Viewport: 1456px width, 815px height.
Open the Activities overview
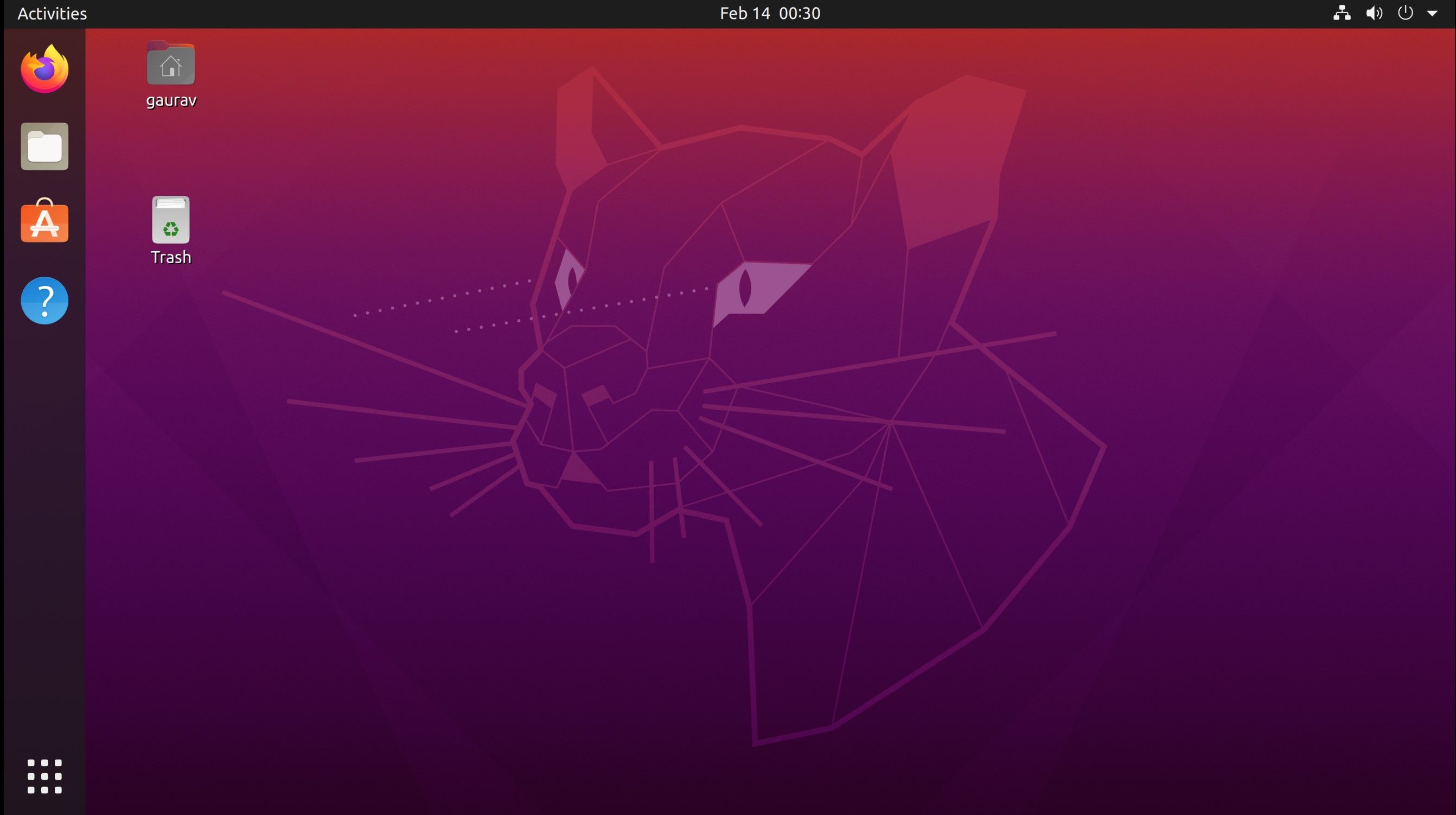pyautogui.click(x=52, y=13)
